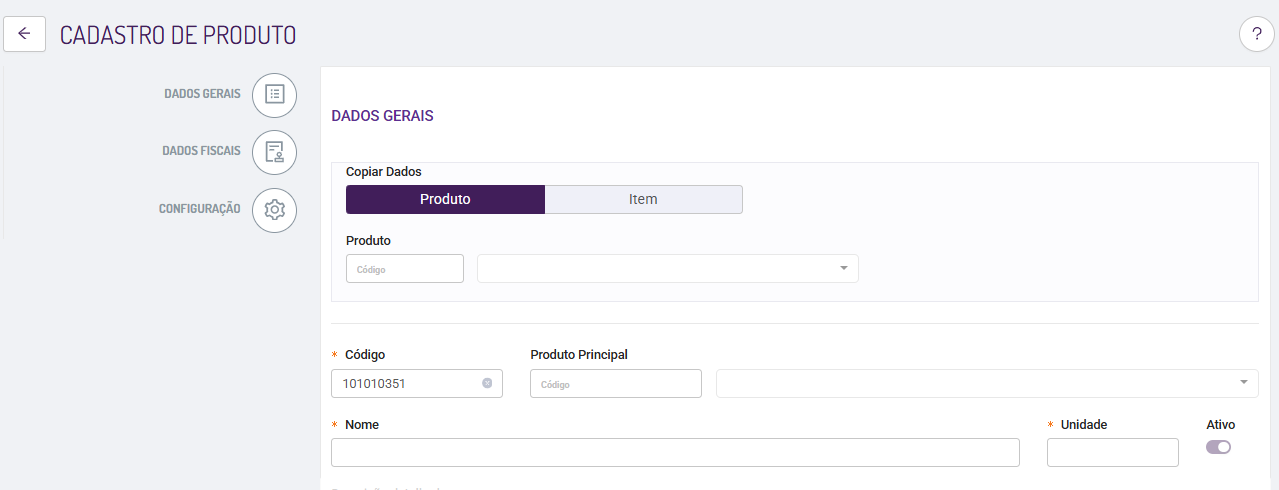Click the Produto Principal label
Screen dimensions: 1279x490
(x=579, y=354)
